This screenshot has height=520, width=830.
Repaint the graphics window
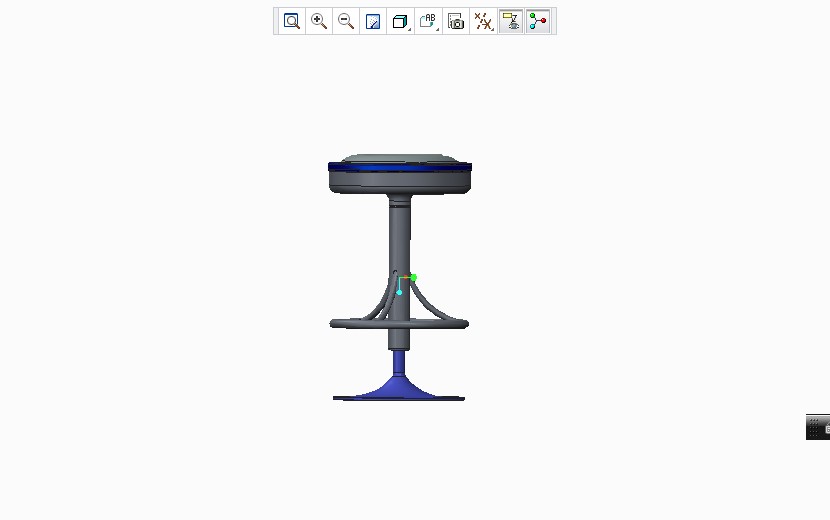(x=373, y=21)
